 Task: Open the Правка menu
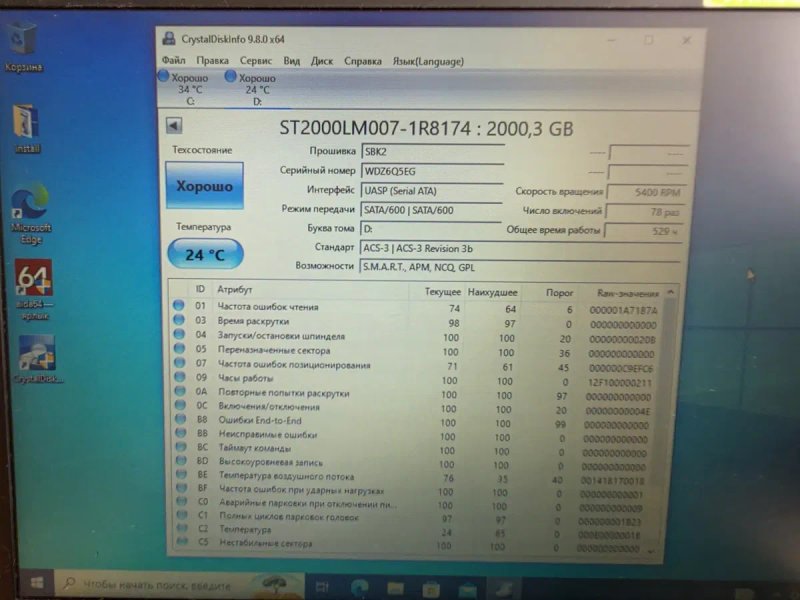coord(212,61)
